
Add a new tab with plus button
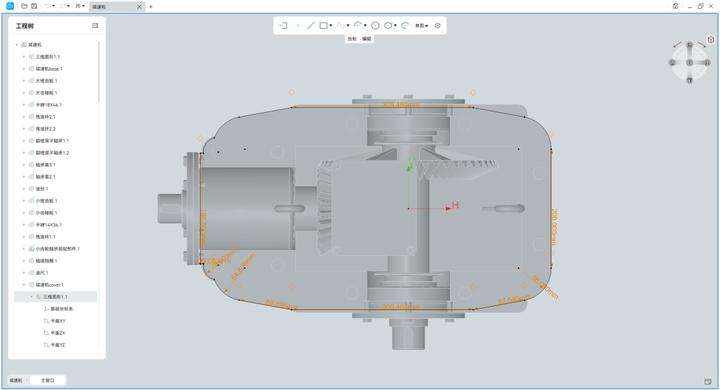151,6
